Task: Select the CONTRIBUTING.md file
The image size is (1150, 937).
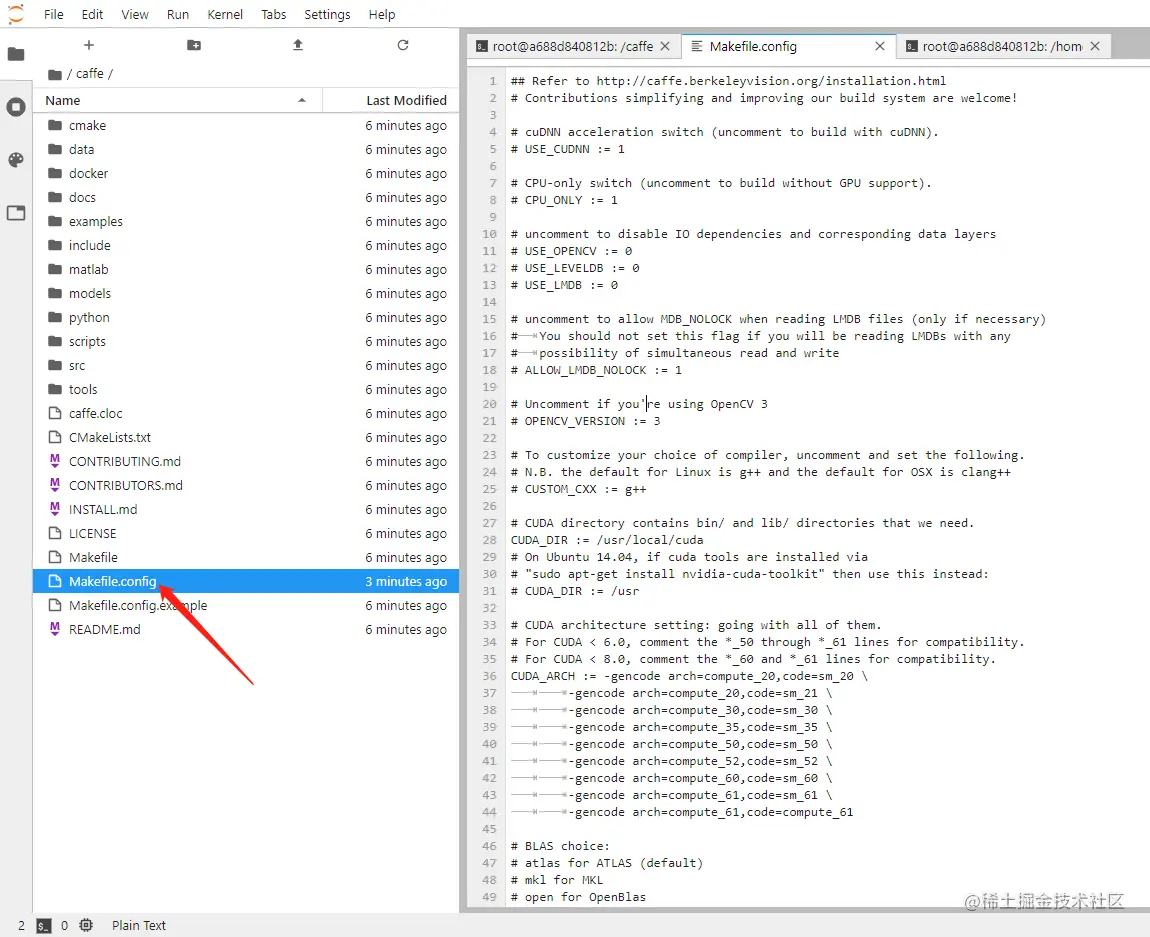Action: coord(246,462)
